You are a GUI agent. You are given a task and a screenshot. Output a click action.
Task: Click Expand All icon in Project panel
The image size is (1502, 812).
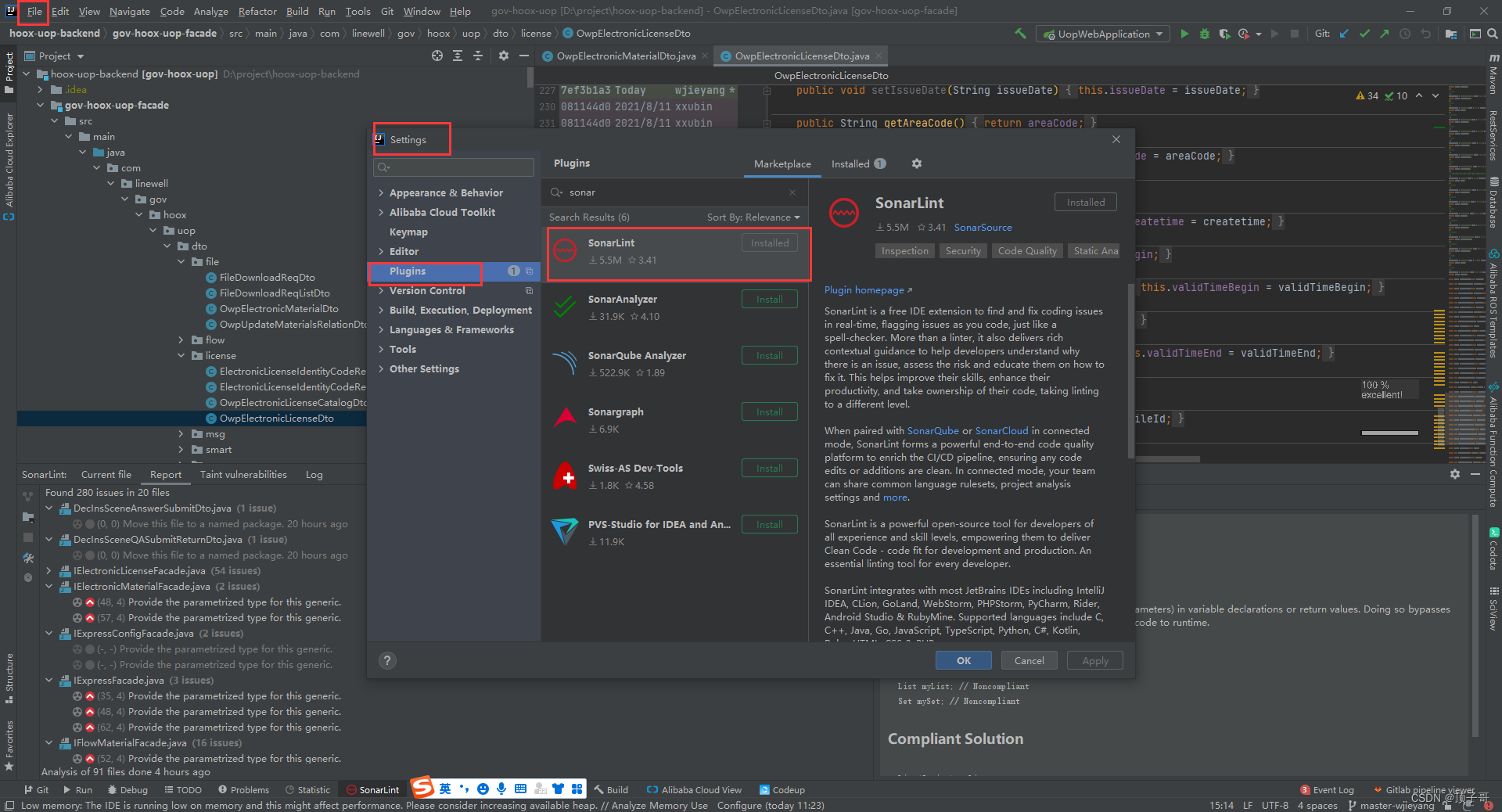pos(458,56)
